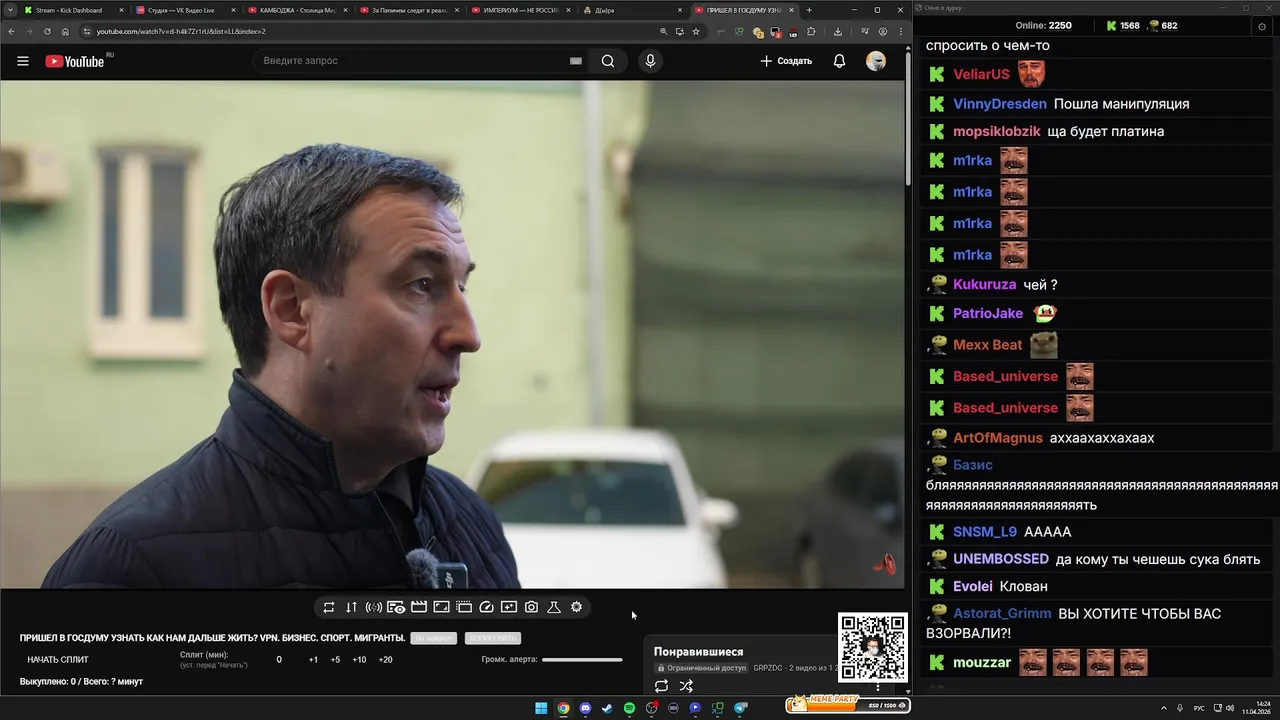Toggle playlist loop in Понравившиеся panel
This screenshot has height=720, width=1280.
pyautogui.click(x=661, y=686)
